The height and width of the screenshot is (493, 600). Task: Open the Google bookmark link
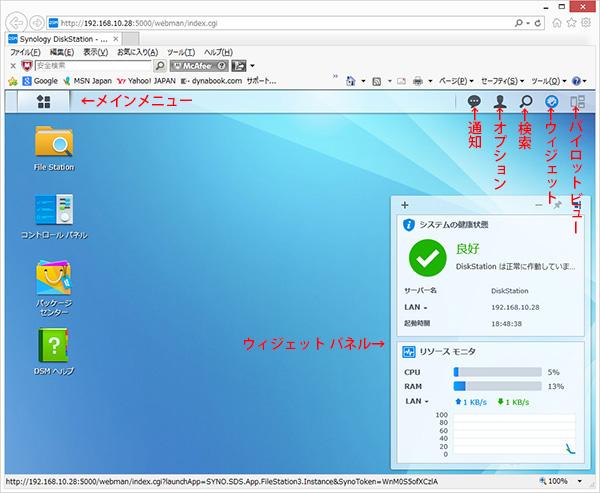tap(40, 81)
